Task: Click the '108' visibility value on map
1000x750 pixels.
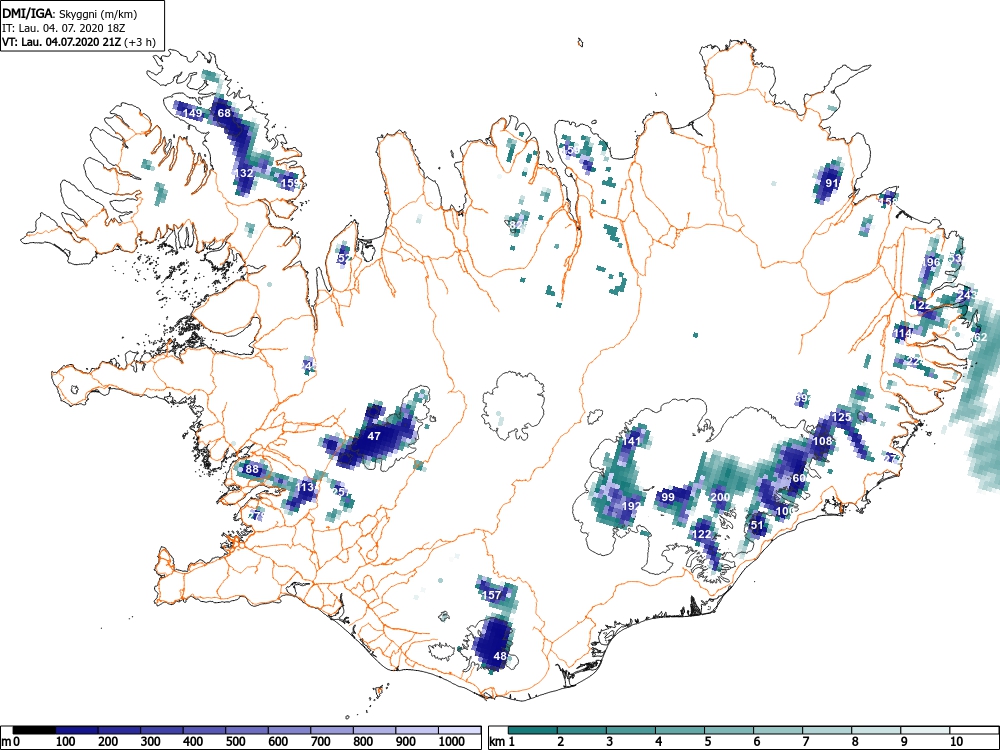Action: pyautogui.click(x=823, y=441)
